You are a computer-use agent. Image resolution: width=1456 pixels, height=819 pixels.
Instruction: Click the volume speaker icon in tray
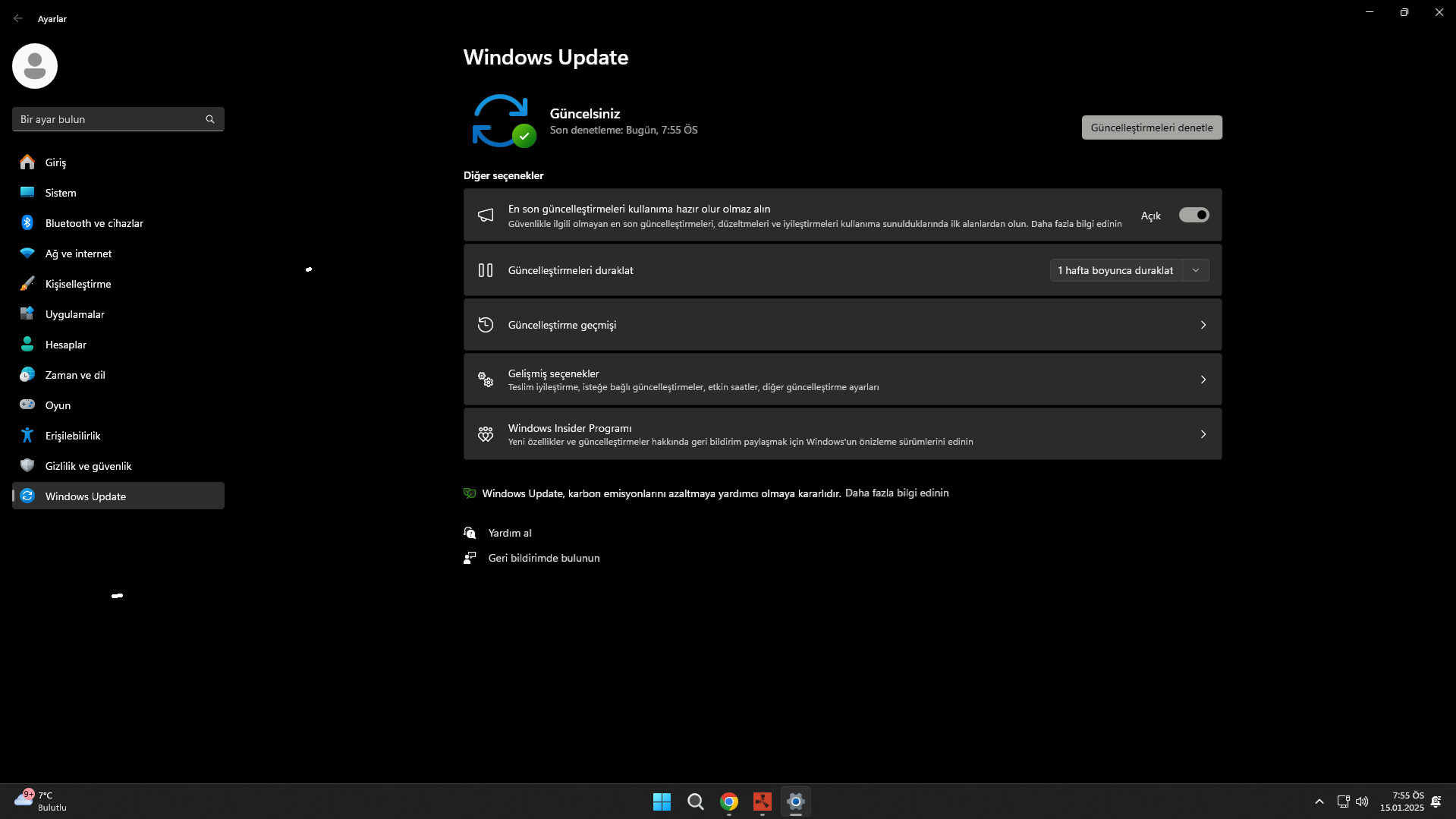pos(1362,802)
